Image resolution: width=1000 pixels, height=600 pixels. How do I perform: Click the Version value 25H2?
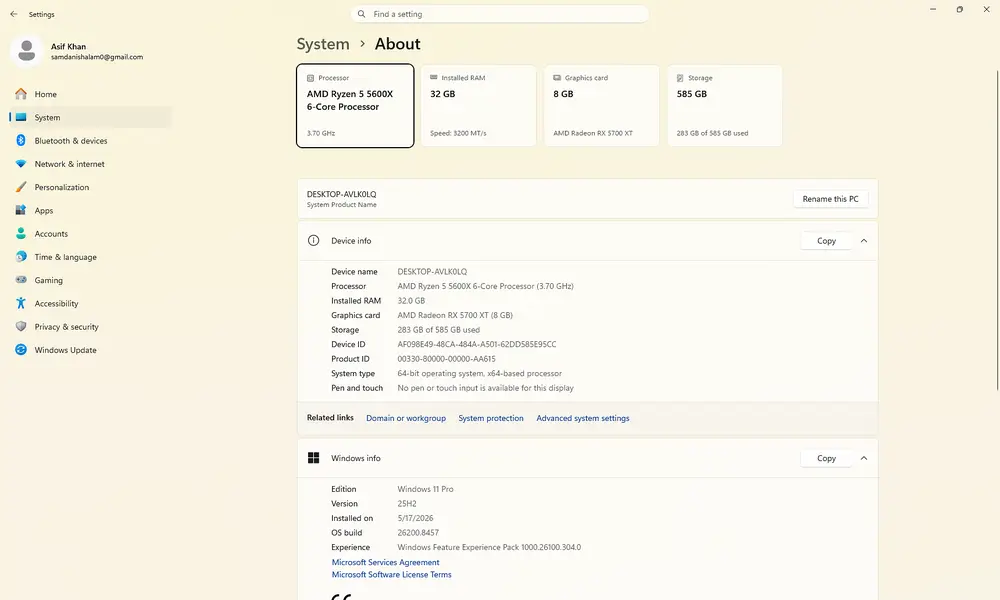coord(407,504)
